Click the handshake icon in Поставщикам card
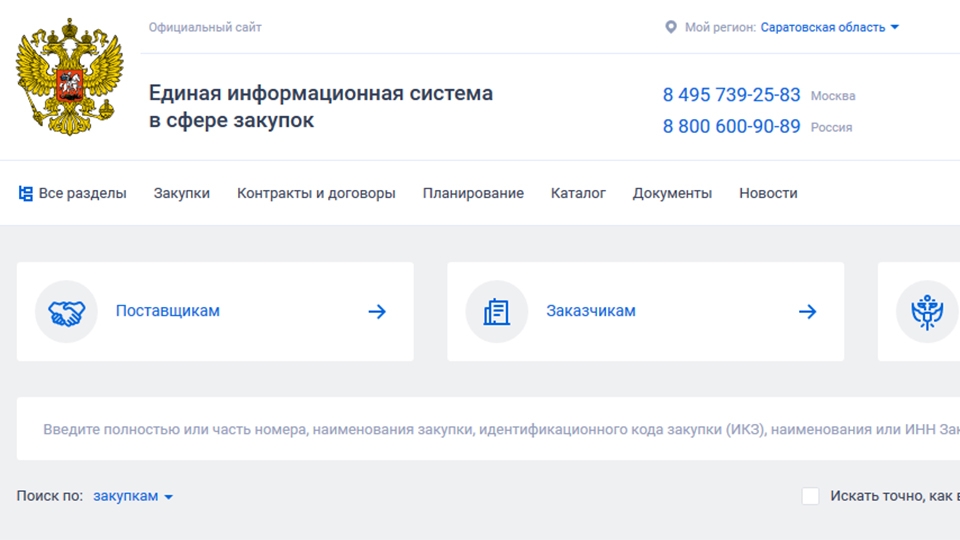960x540 pixels. tap(66, 312)
